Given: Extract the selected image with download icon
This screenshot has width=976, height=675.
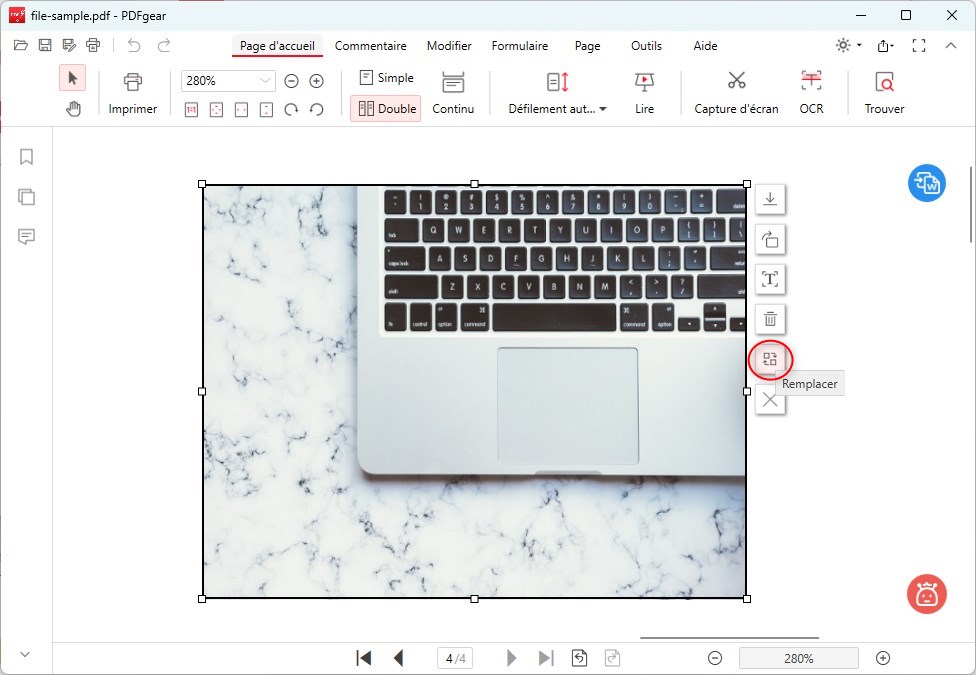Looking at the screenshot, I should point(770,199).
